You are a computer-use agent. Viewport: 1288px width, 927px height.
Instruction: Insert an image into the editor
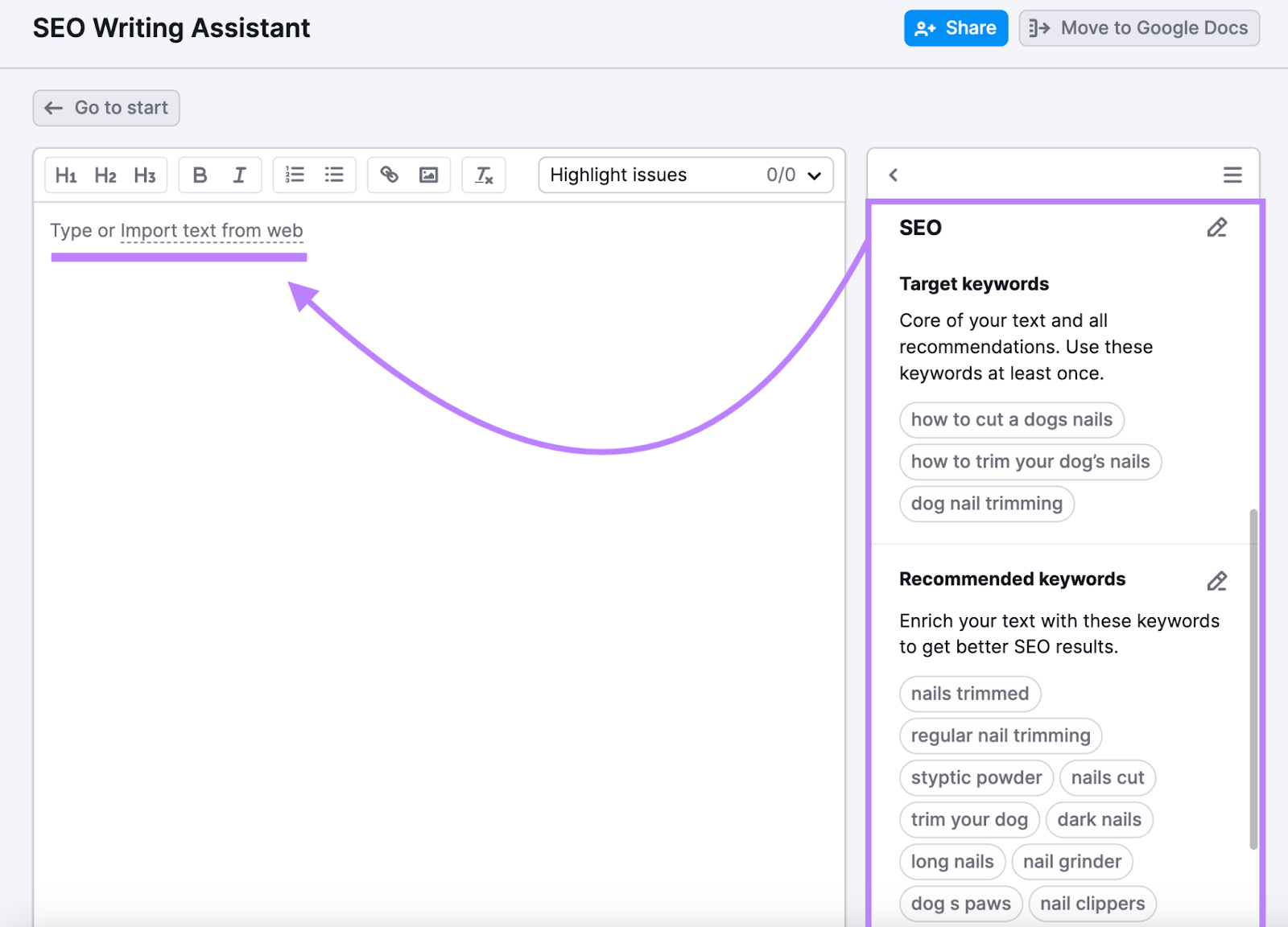(x=428, y=175)
